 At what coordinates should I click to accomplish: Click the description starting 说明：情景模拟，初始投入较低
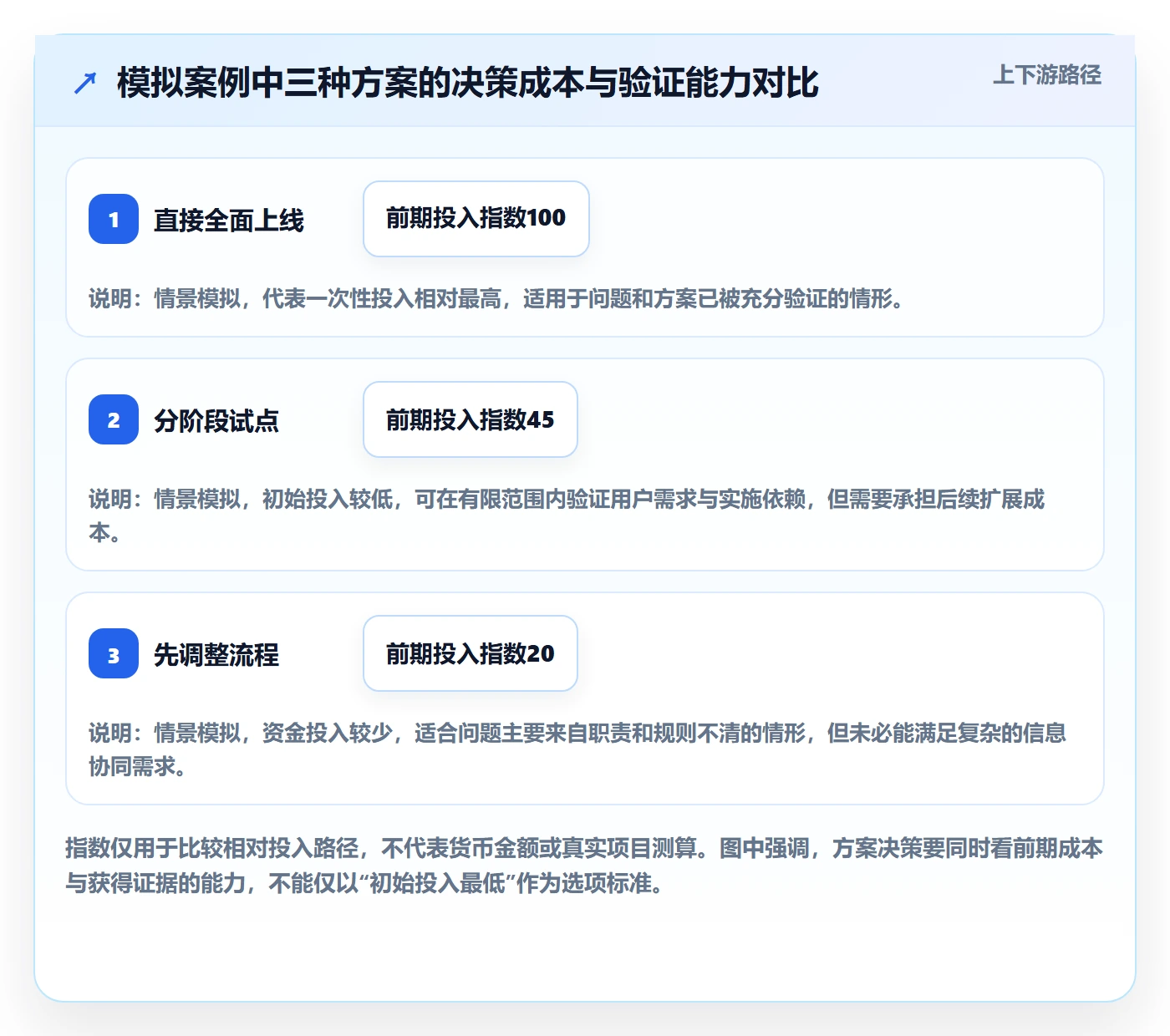[x=567, y=515]
